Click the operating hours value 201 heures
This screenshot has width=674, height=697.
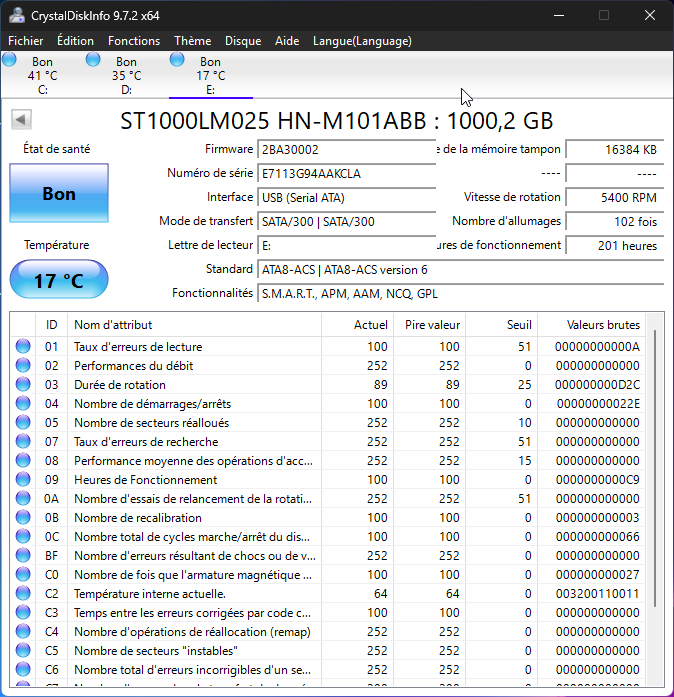(x=614, y=245)
